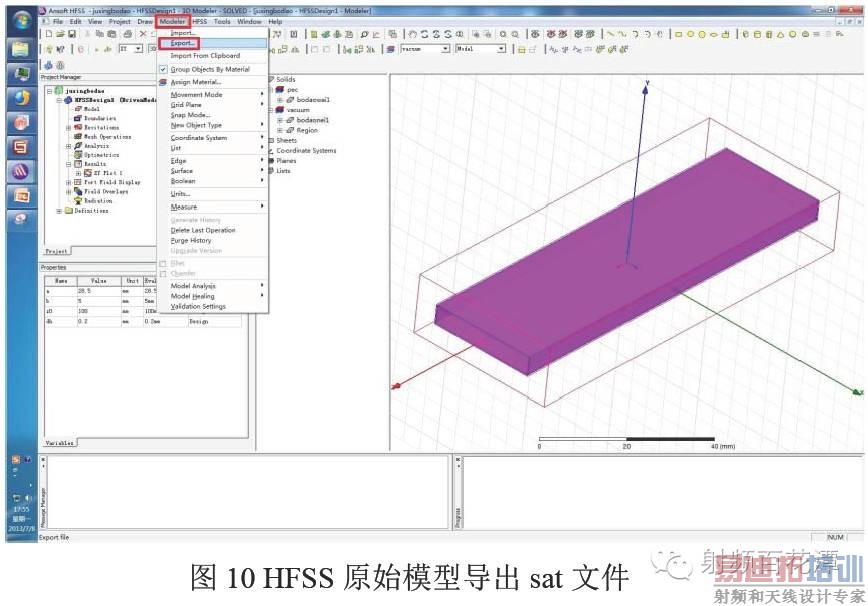Viewport: 868px width, 606px height.
Task: Click the New project toolbar icon
Action: point(49,34)
